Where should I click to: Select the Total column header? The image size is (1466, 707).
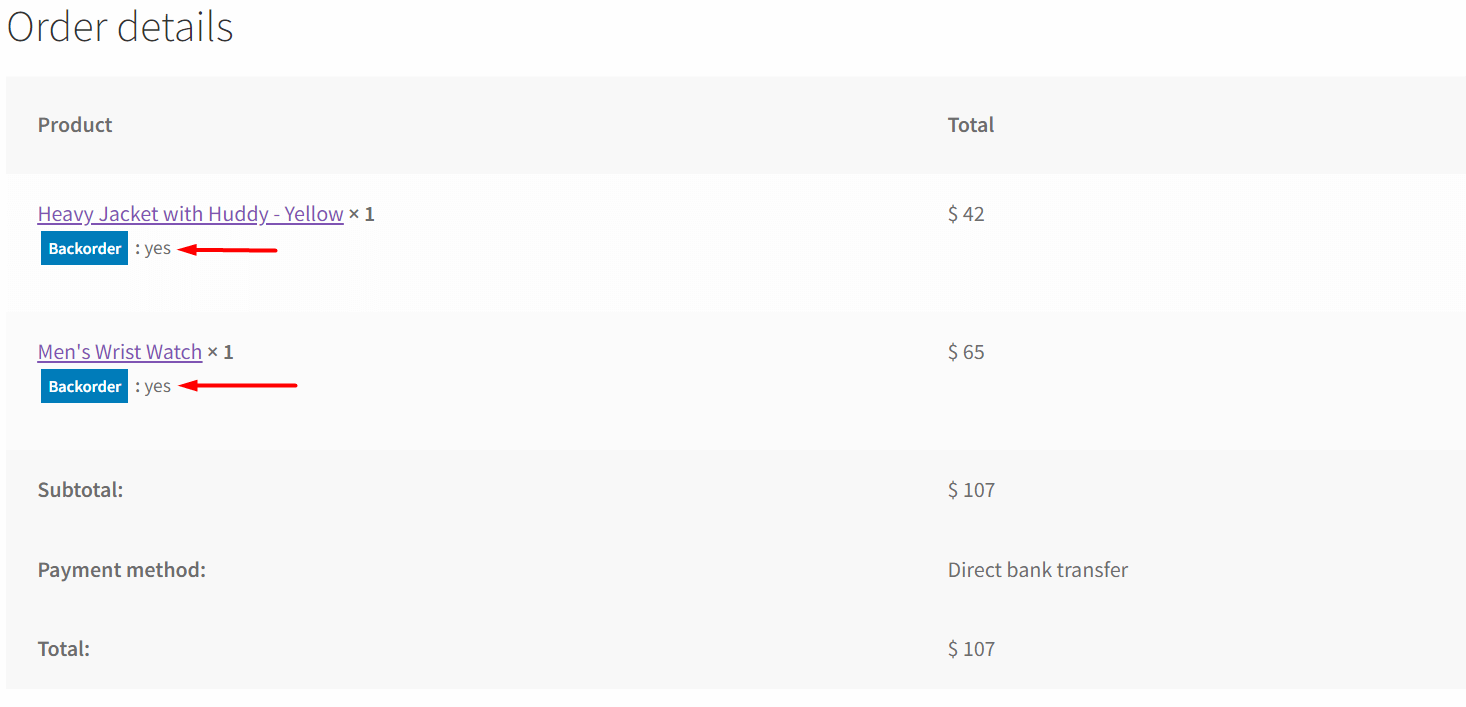[970, 124]
